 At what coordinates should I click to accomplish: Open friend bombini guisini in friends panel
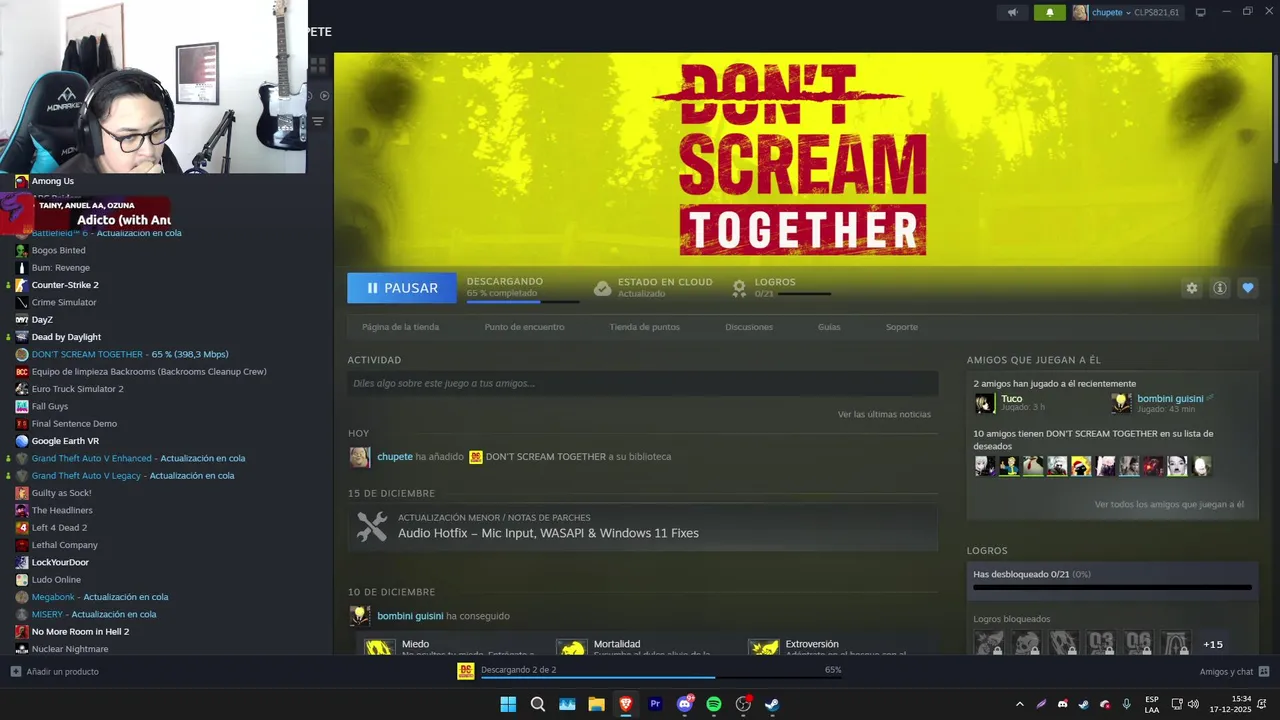coord(1170,399)
